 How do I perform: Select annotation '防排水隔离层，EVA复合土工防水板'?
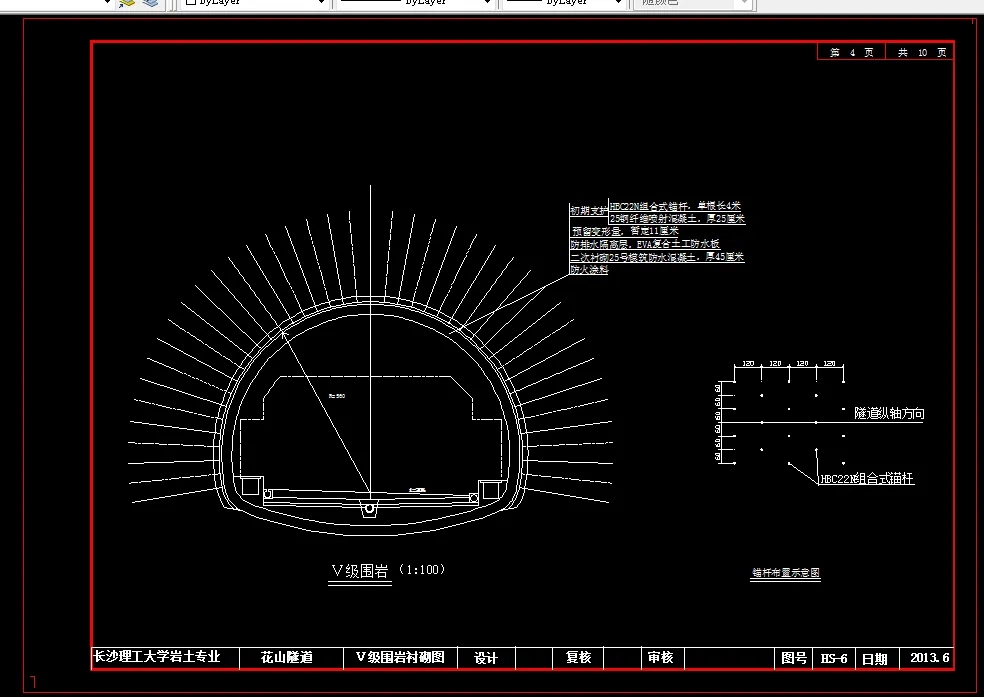click(x=645, y=244)
